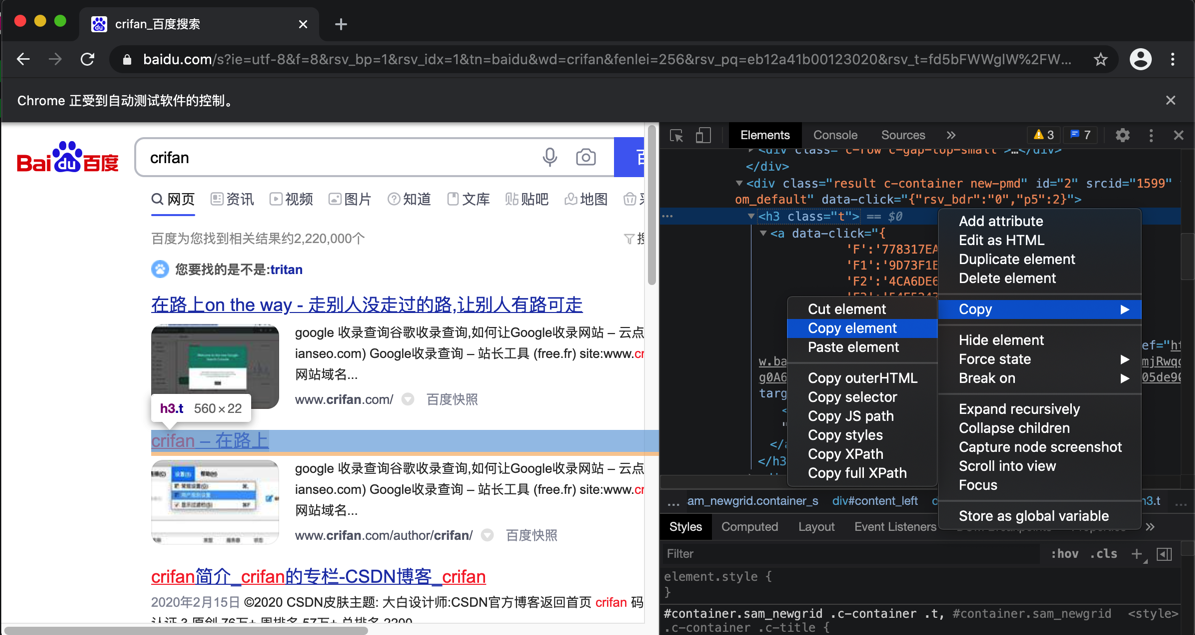The width and height of the screenshot is (1195, 635).
Task: Select Copy XPath option
Action: click(x=862, y=454)
